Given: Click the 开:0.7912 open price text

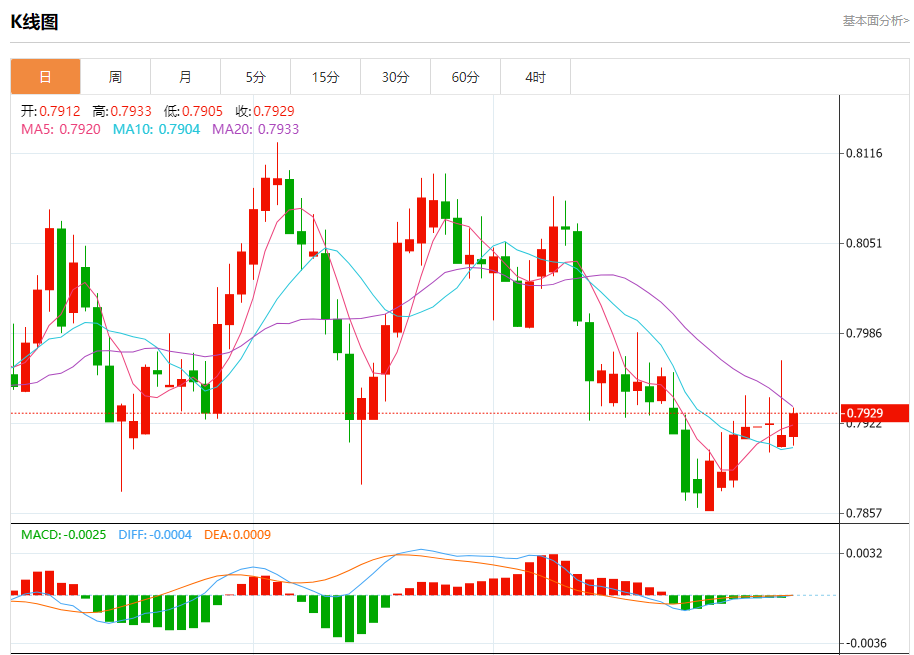Looking at the screenshot, I should (51, 111).
